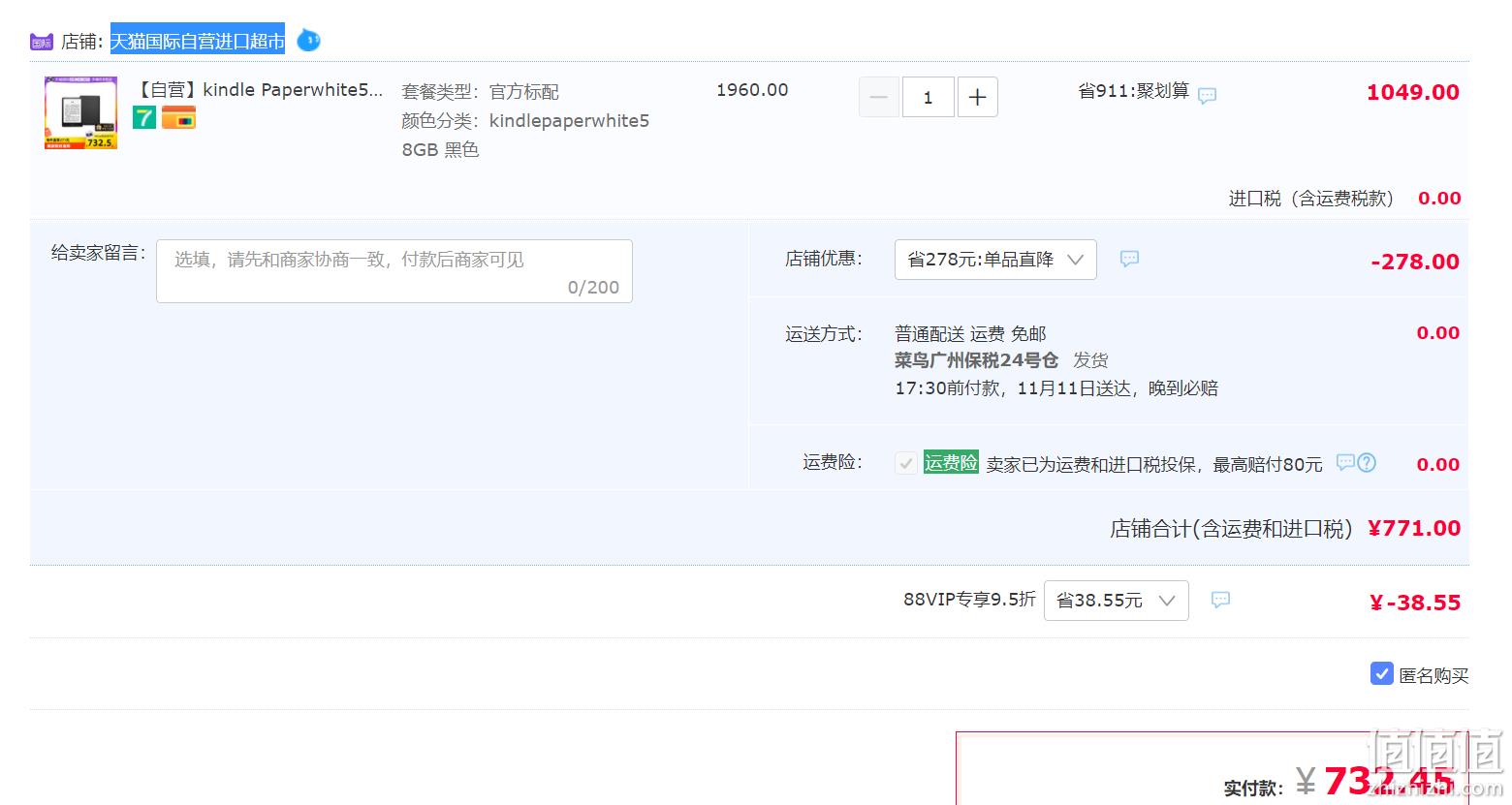Viewport: 1512px width, 805px height.
Task: Click the 省911:聚划算 promotion text
Action: tap(1133, 91)
